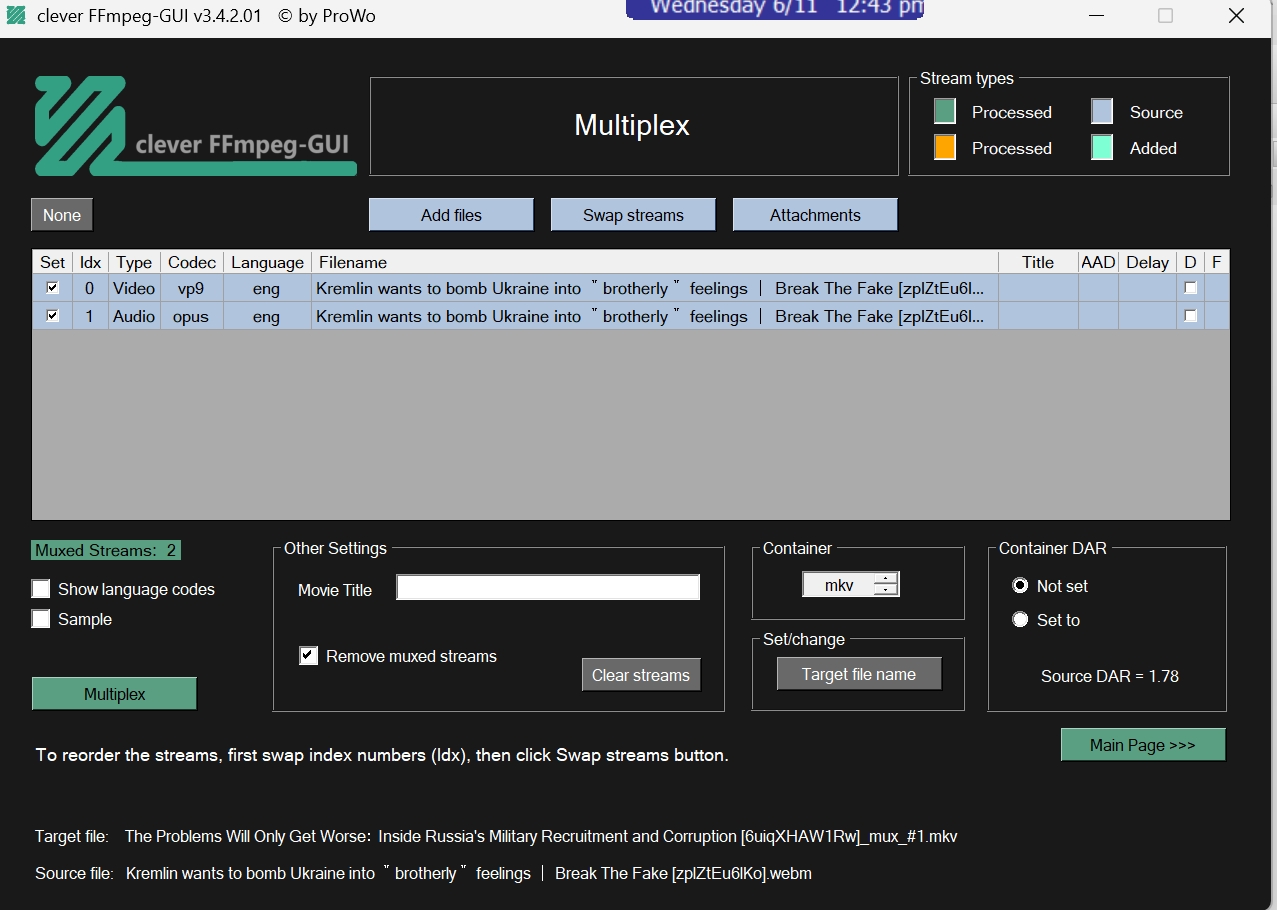1277x910 pixels.
Task: Click the green Processed color swatch
Action: pos(945,111)
